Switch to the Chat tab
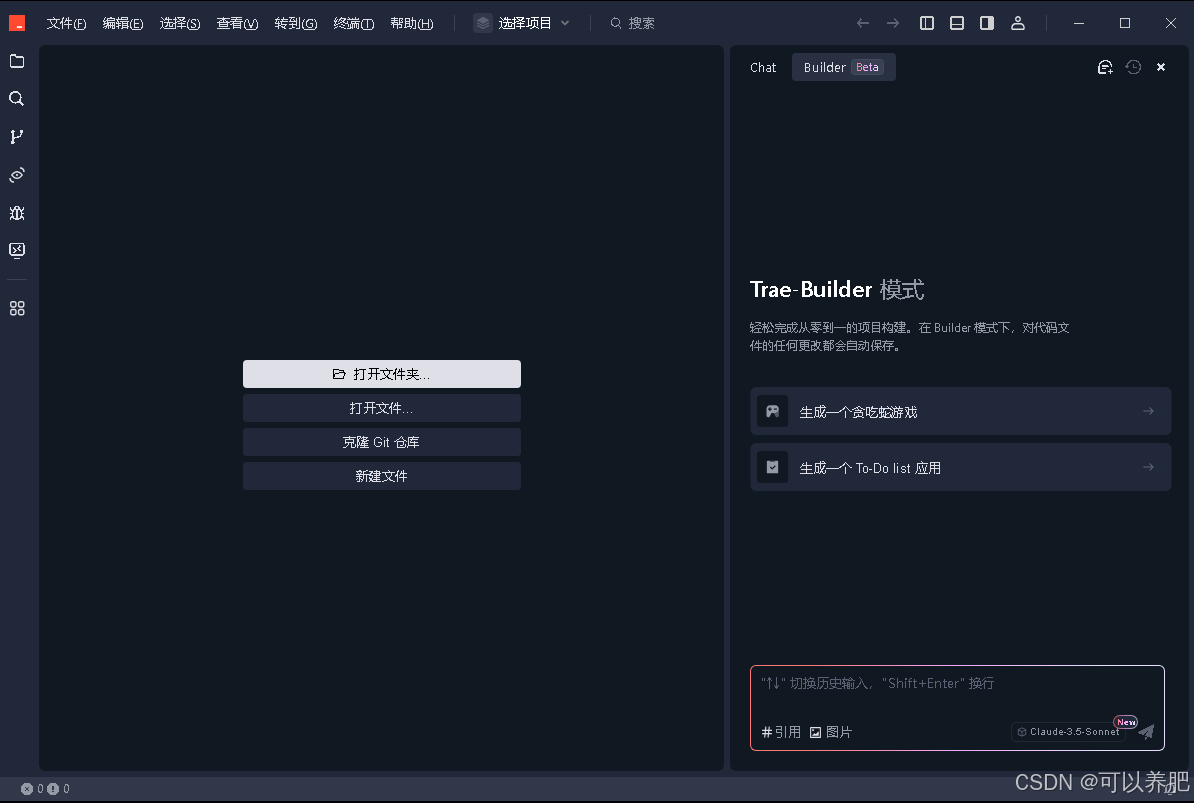Viewport: 1194px width, 803px height. pyautogui.click(x=763, y=68)
